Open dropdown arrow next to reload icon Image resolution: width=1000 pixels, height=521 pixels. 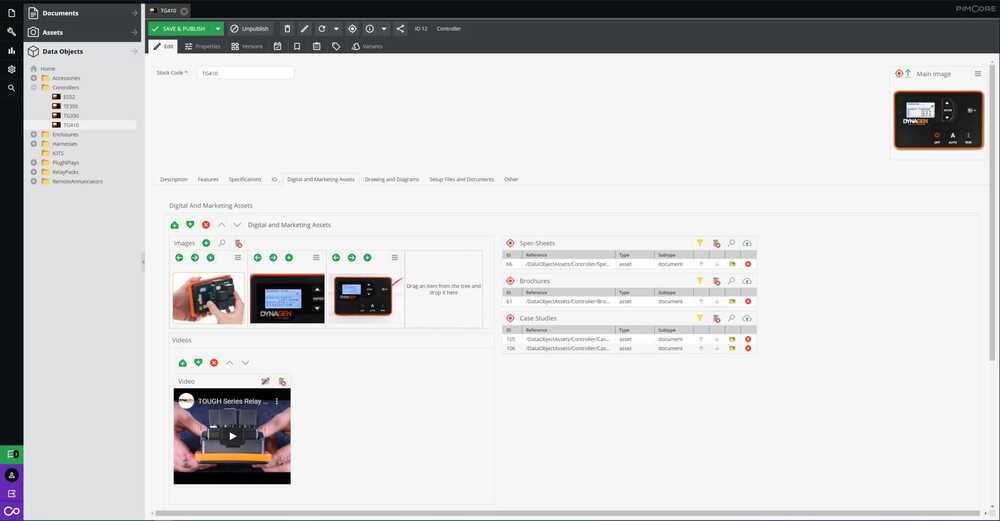(x=336, y=29)
